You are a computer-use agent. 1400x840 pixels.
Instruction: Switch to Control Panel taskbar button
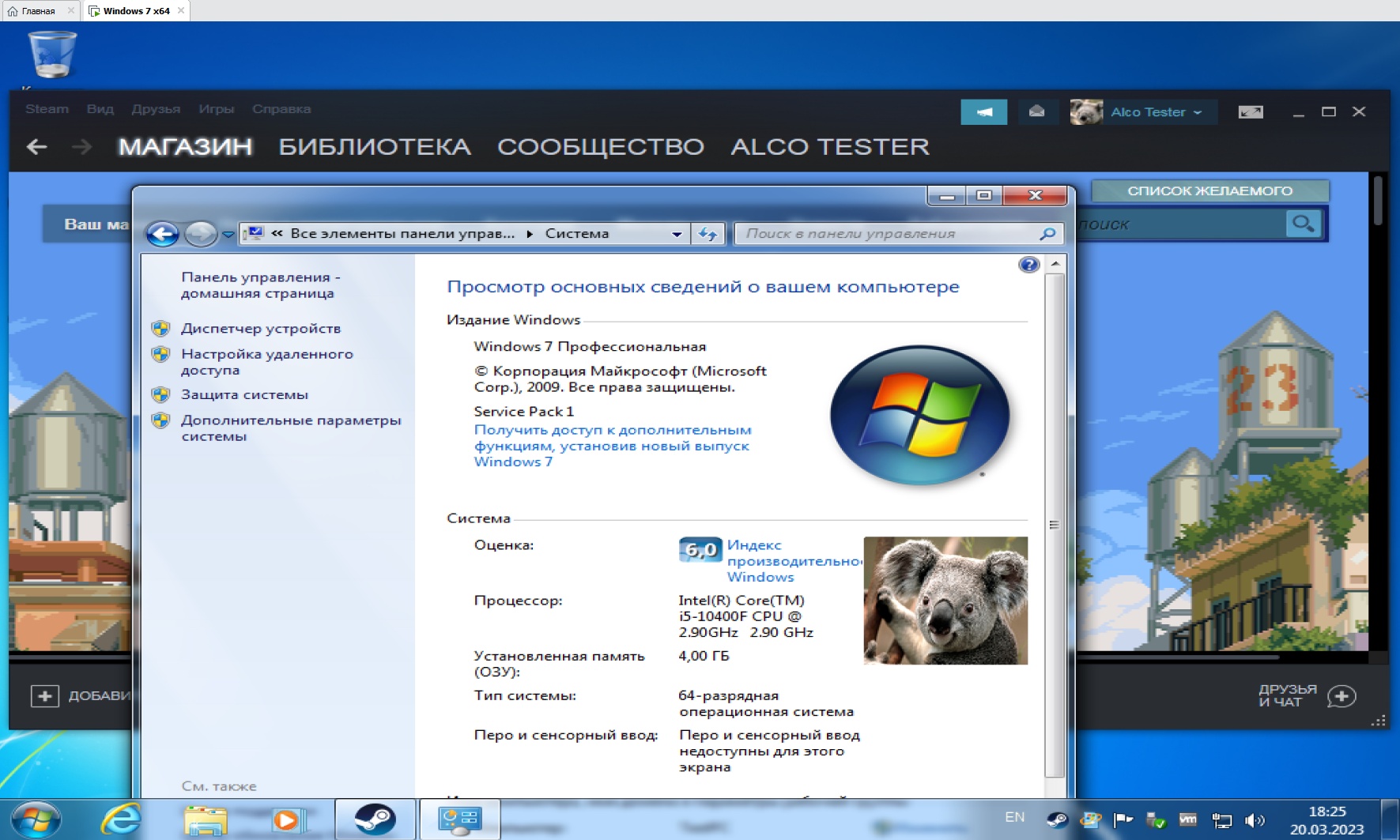[x=459, y=819]
